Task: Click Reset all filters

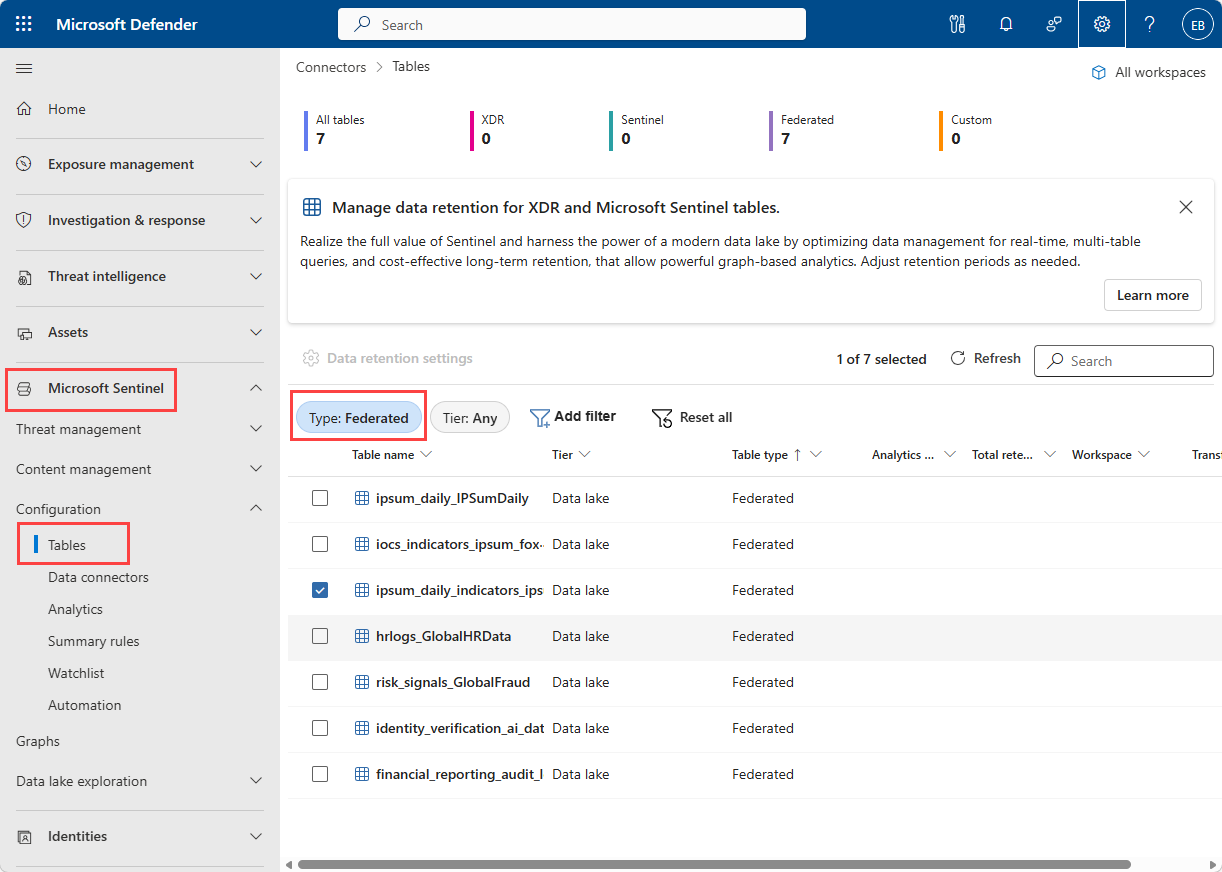Action: 692,417
